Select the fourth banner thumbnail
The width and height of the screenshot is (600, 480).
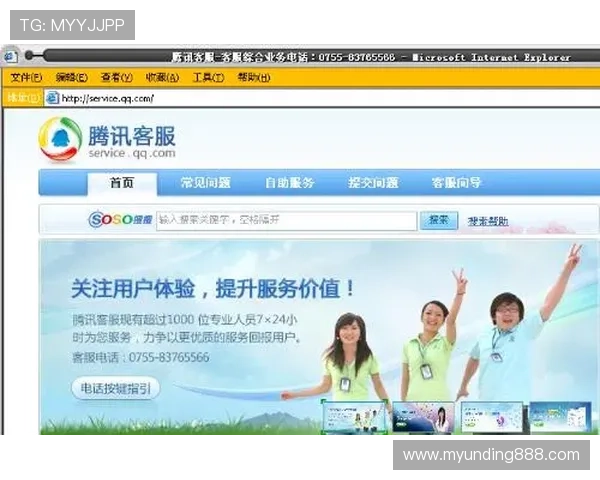(x=560, y=417)
